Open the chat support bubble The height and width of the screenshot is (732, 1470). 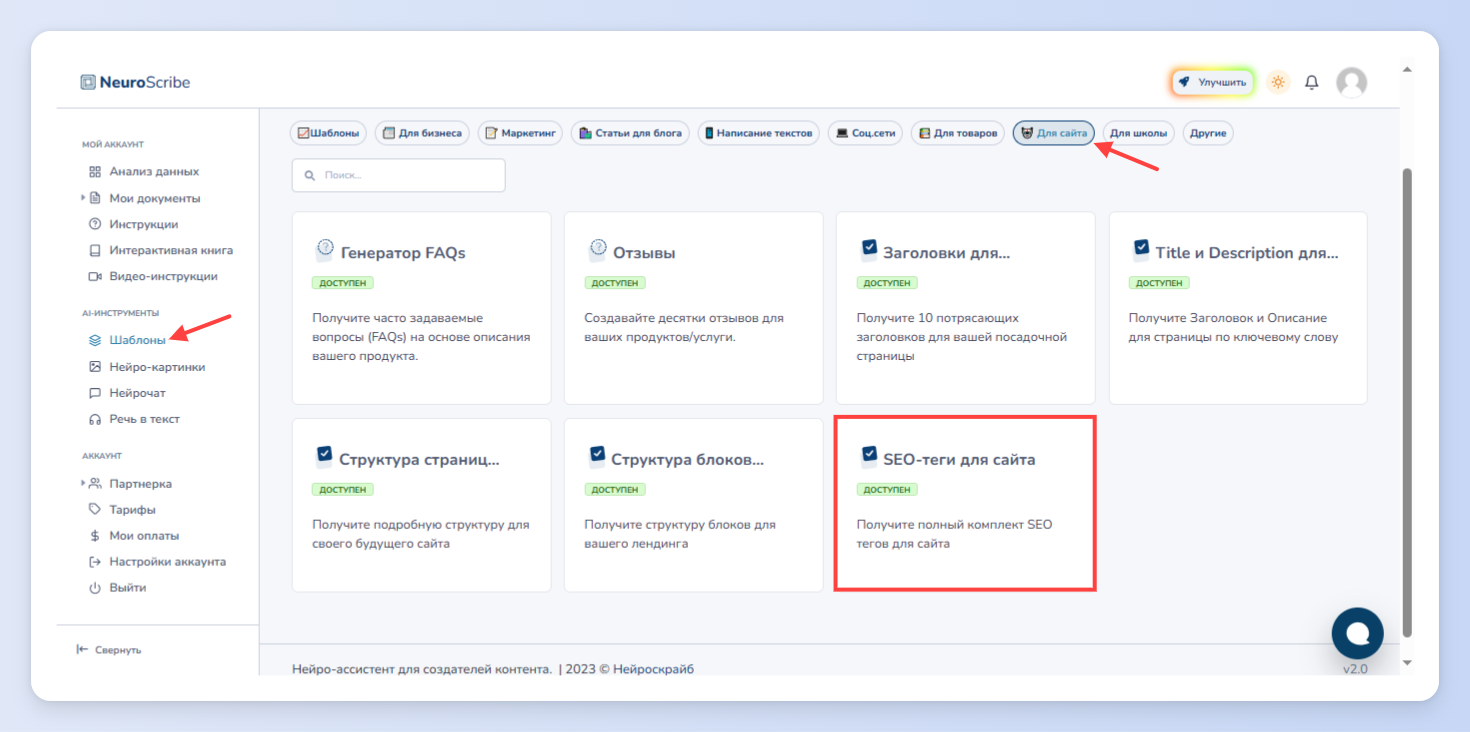click(x=1357, y=633)
